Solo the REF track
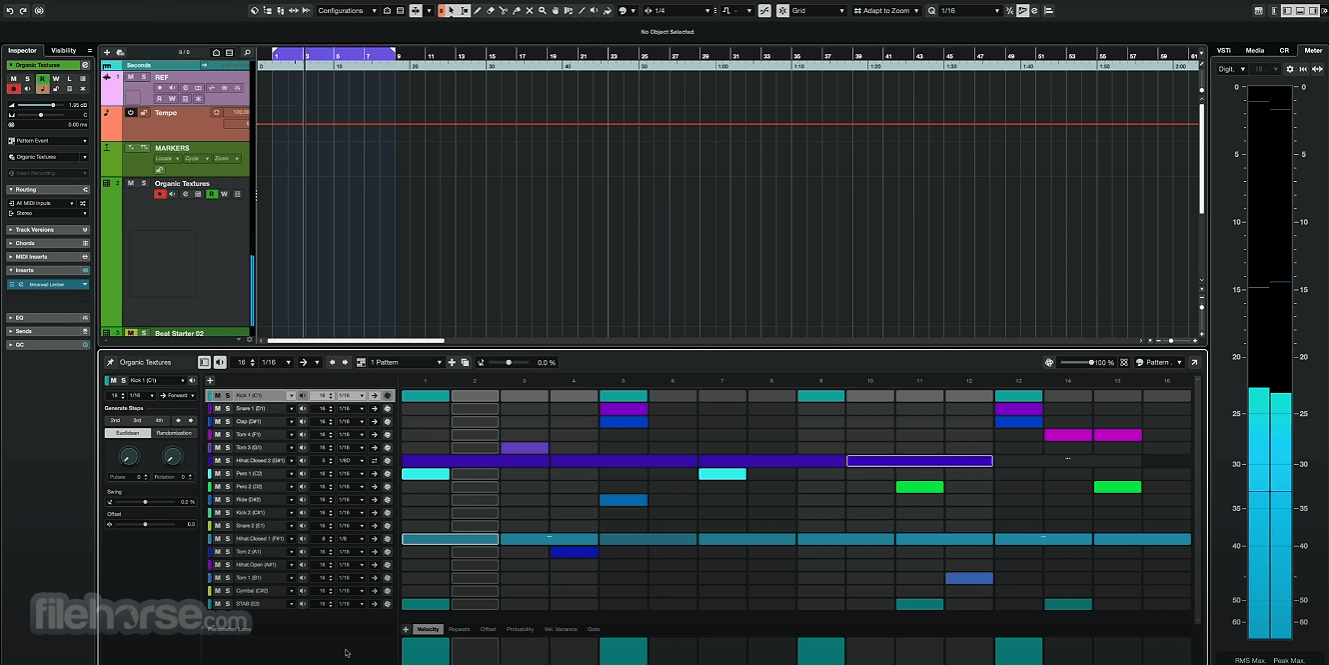Screen dimensions: 1329x665 144,77
